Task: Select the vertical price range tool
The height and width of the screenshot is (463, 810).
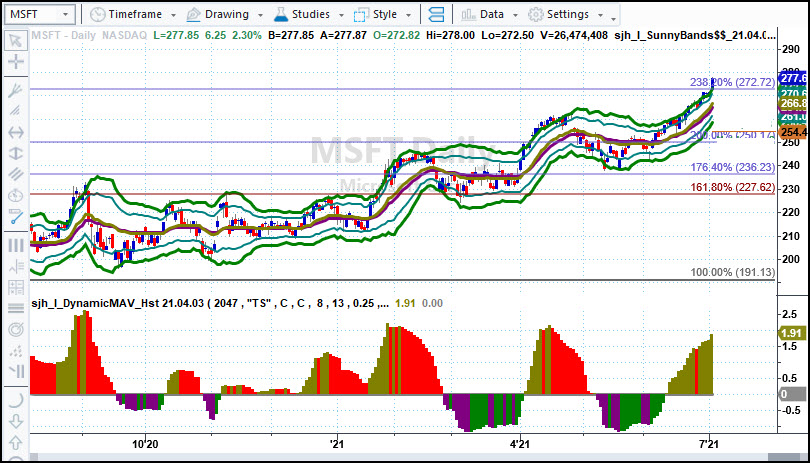Action: pyautogui.click(x=16, y=153)
